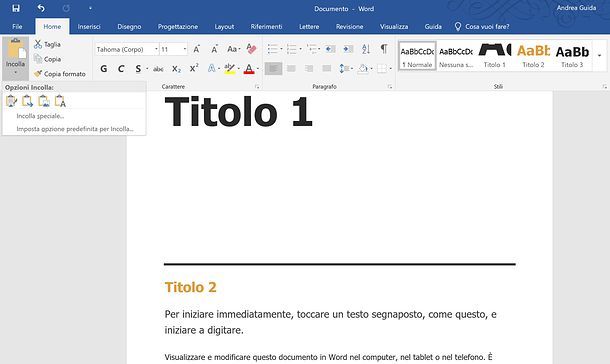Screen dimensions: 610x364
Task: Apply the Normale style
Action: click(417, 56)
